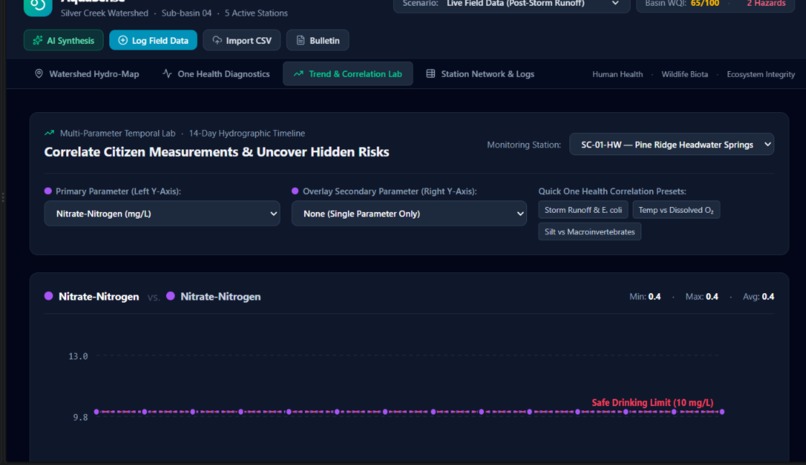Click the Ecosystem Integrity label
The image size is (806, 465).
(761, 74)
